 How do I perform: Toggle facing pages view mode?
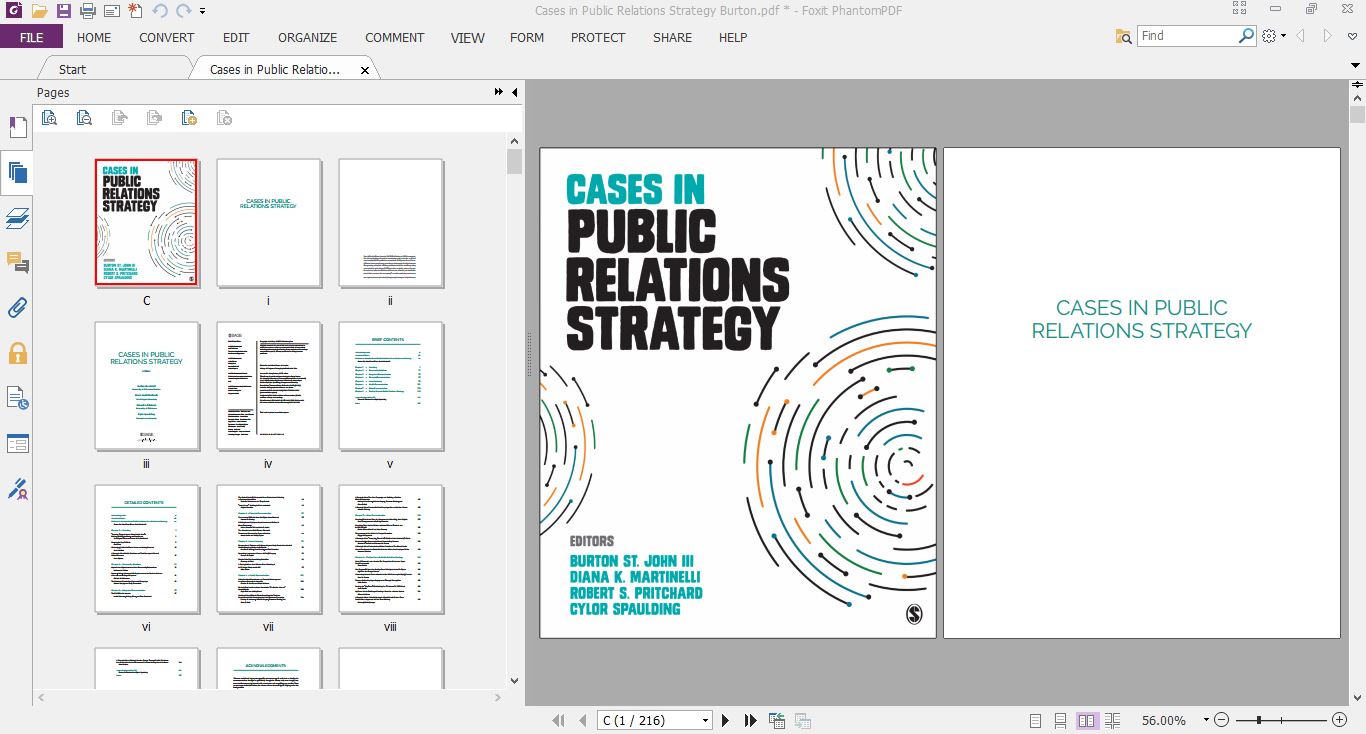(x=1086, y=720)
